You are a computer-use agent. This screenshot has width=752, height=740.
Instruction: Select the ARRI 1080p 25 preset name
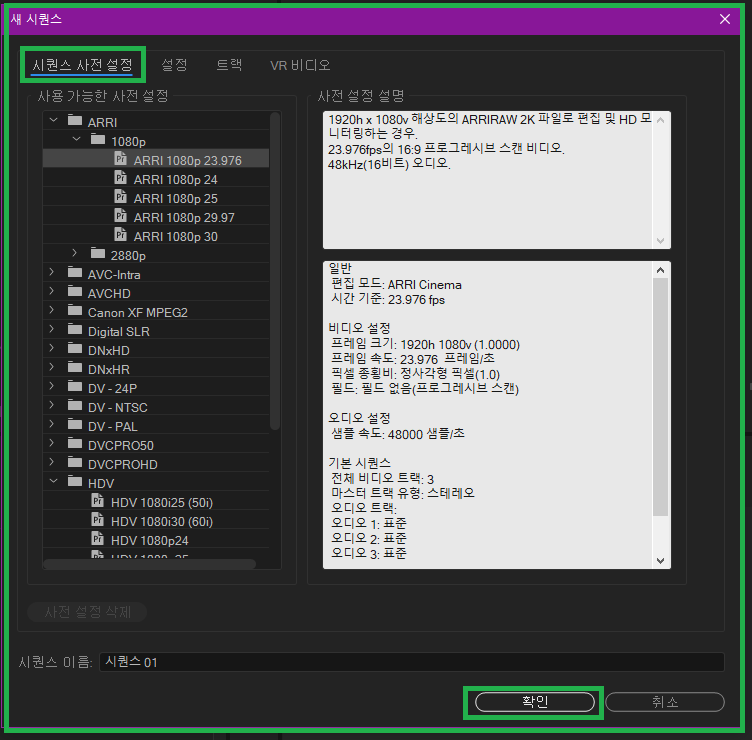point(176,199)
